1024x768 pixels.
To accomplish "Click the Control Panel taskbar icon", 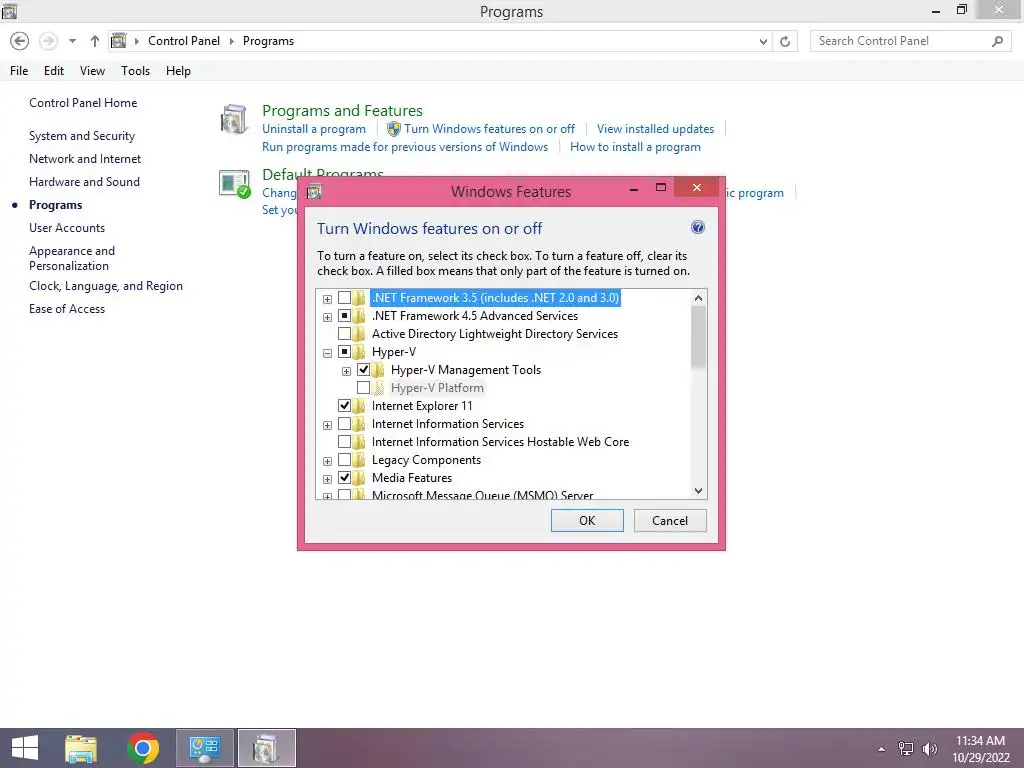I will click(x=204, y=748).
